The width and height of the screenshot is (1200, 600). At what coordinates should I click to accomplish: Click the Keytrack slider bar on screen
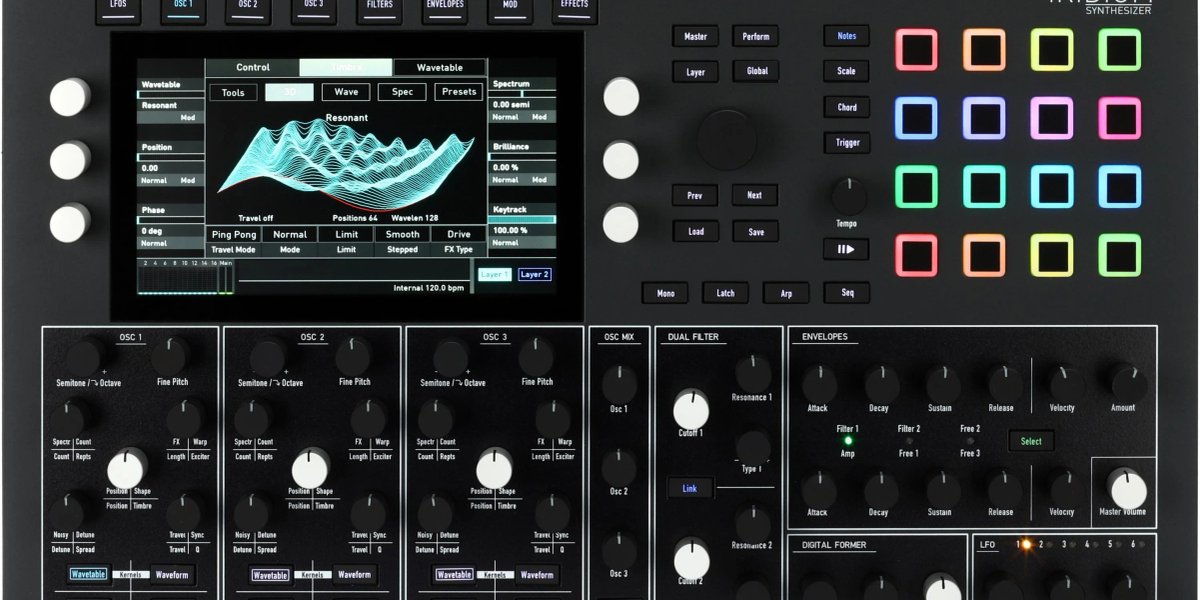click(x=522, y=220)
